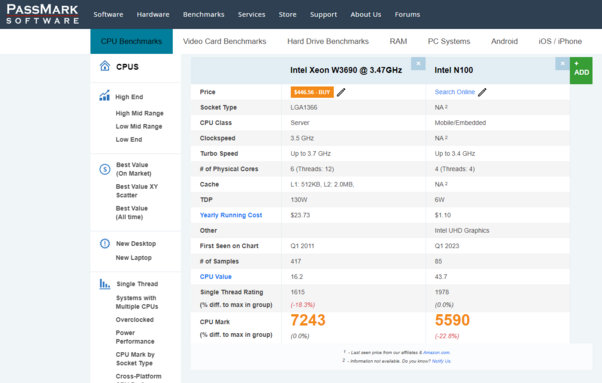Click the Single Thread bar chart icon

click(x=104, y=284)
